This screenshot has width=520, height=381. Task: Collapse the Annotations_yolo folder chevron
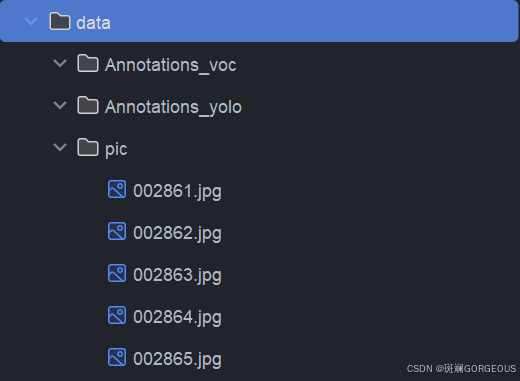pyautogui.click(x=60, y=105)
